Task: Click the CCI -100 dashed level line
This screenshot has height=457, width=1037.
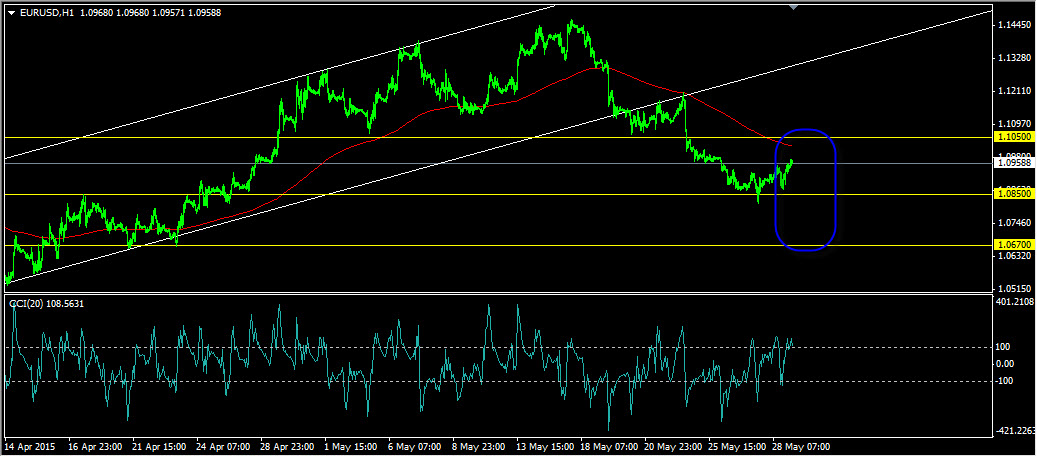Action: [496, 381]
